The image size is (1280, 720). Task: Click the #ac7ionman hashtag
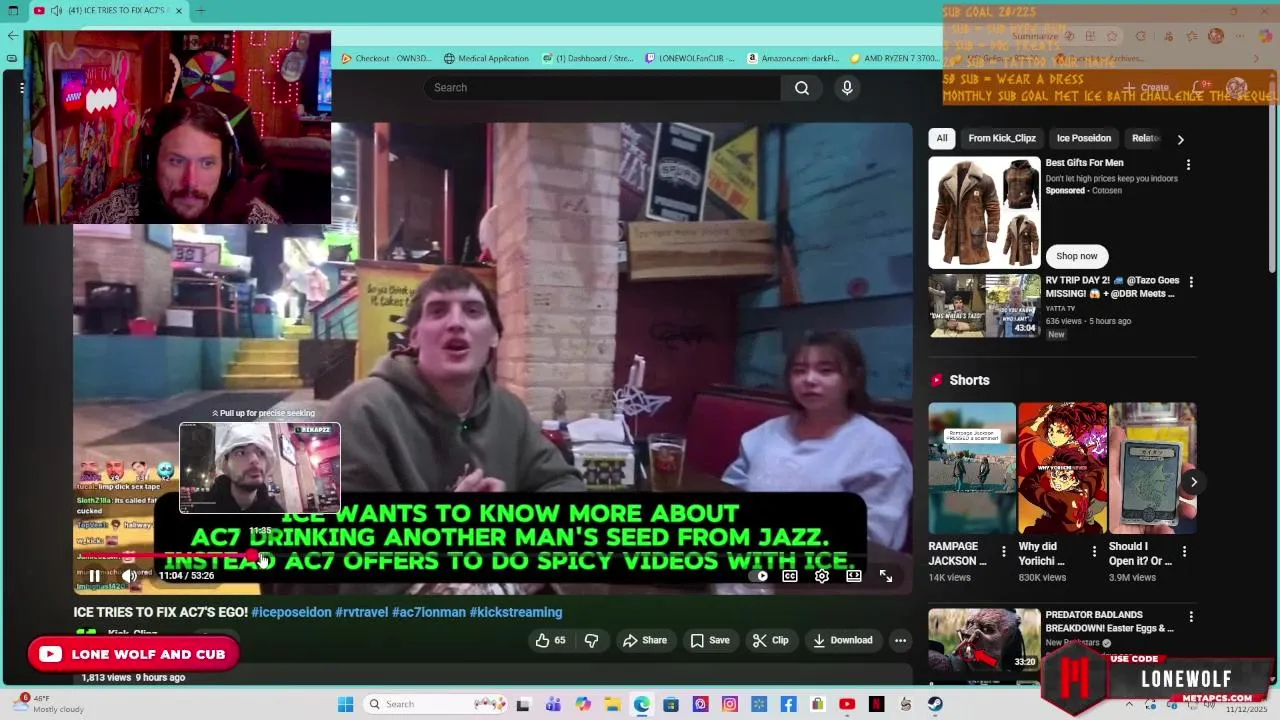pos(429,612)
